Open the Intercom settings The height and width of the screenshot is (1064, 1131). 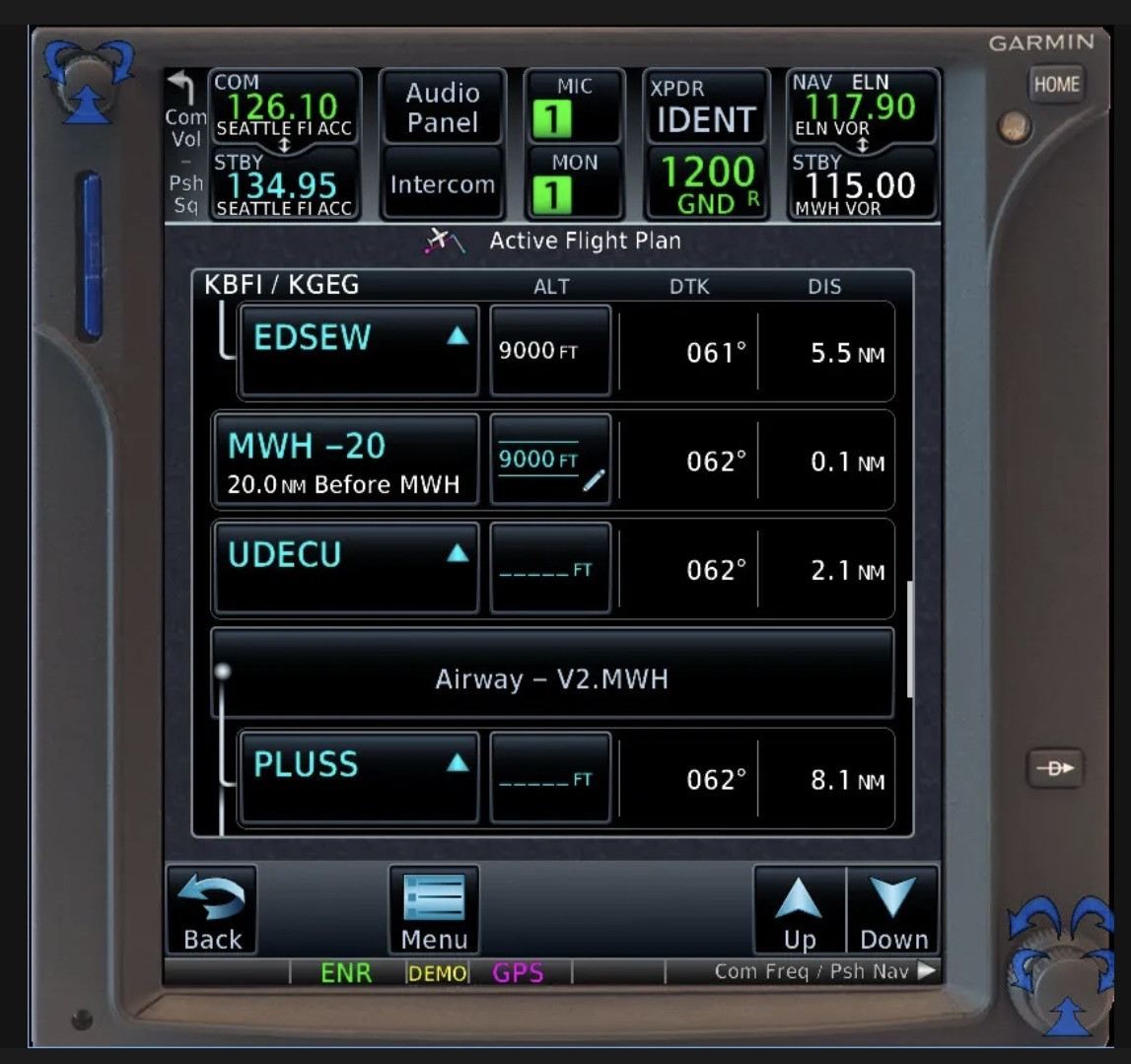coord(442,184)
